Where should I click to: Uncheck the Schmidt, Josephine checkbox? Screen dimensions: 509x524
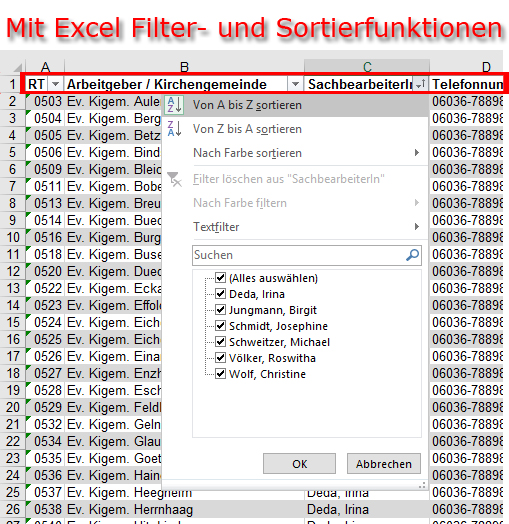(220, 325)
